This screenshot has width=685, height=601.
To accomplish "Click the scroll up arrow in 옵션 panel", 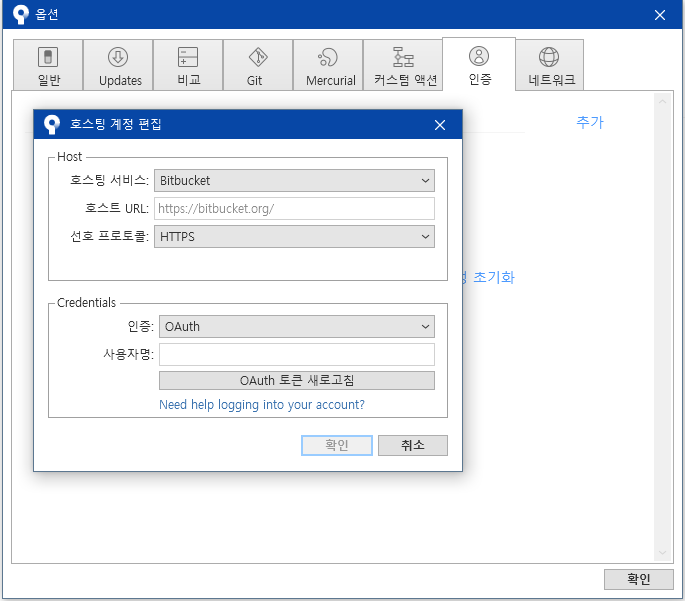I will tap(662, 102).
